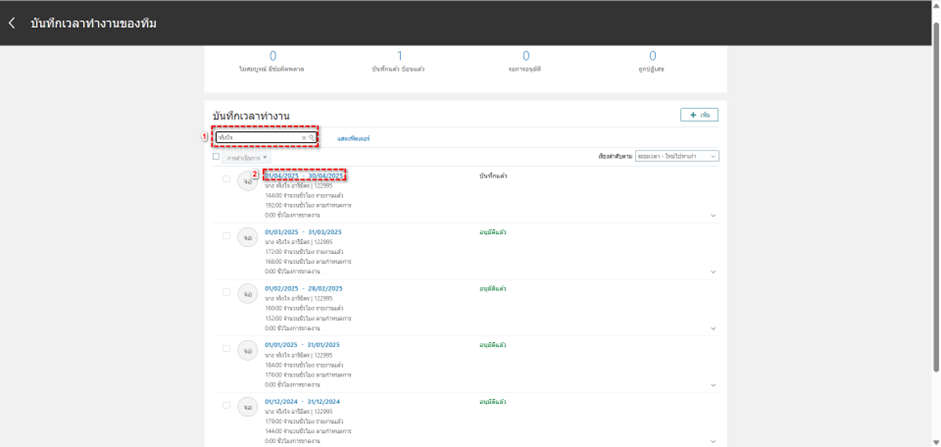Open the sort-by dropdown
Viewport: 941px width, 447px height.
tap(676, 157)
